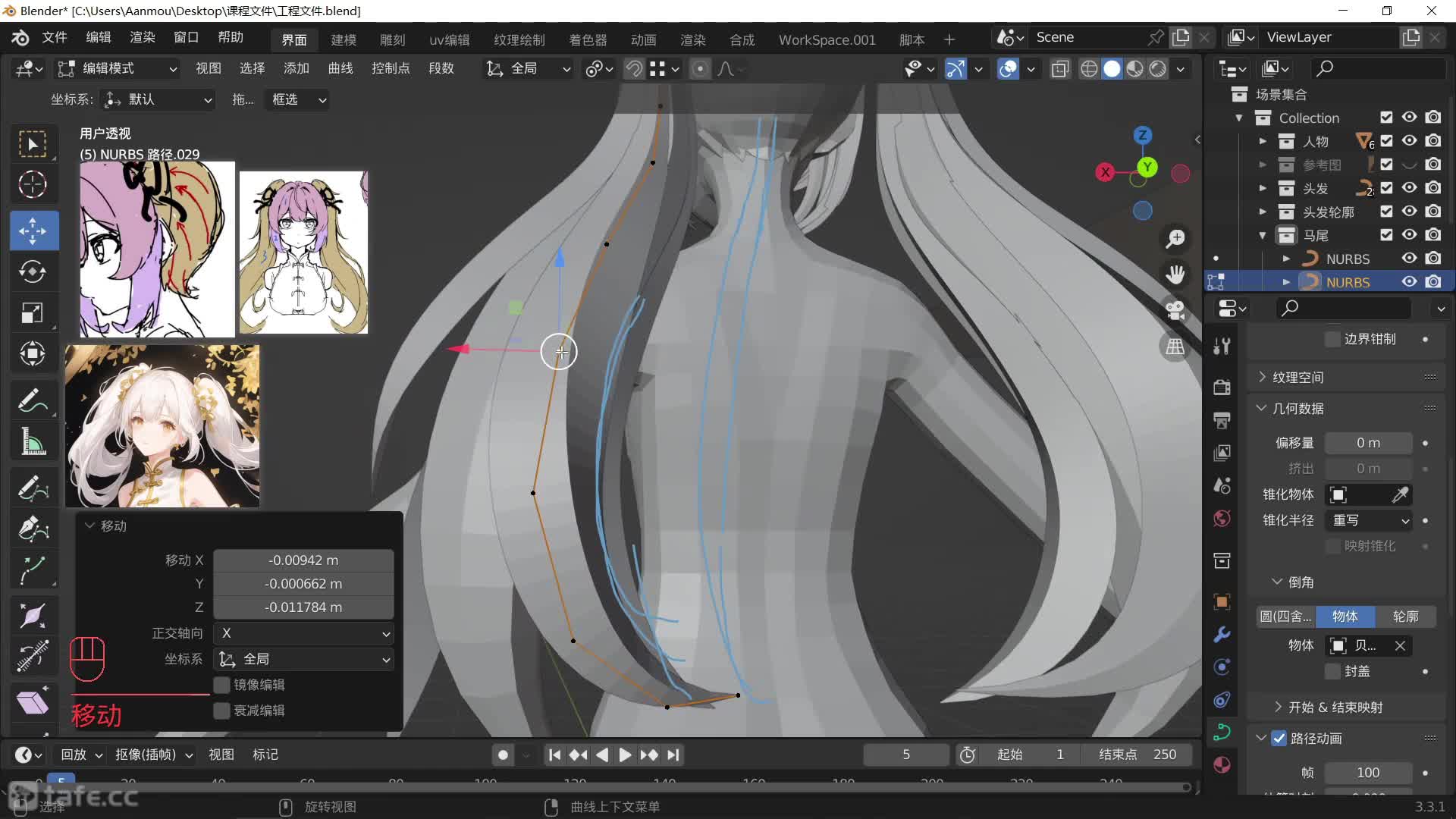Screen dimensions: 1456x819
Task: Open Modifier wrench properties tab
Action: [x=1222, y=634]
